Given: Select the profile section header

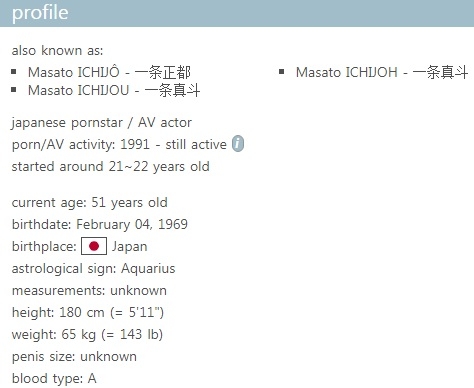Looking at the screenshot, I should point(237,13).
